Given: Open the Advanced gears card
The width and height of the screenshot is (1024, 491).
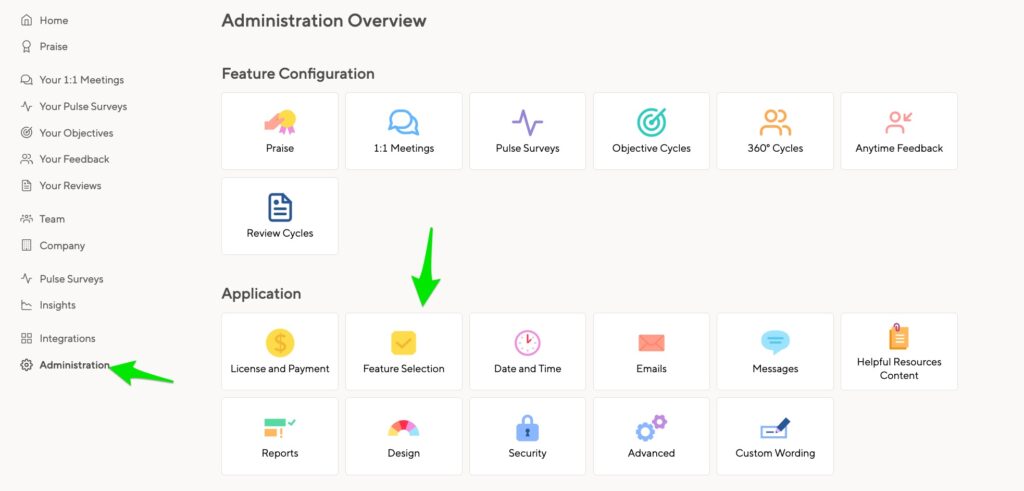Looking at the screenshot, I should click(x=651, y=436).
